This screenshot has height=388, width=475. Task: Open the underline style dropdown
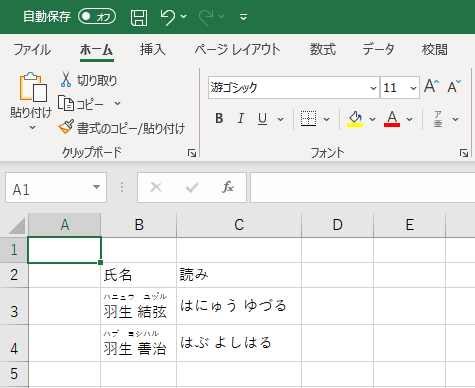click(281, 119)
